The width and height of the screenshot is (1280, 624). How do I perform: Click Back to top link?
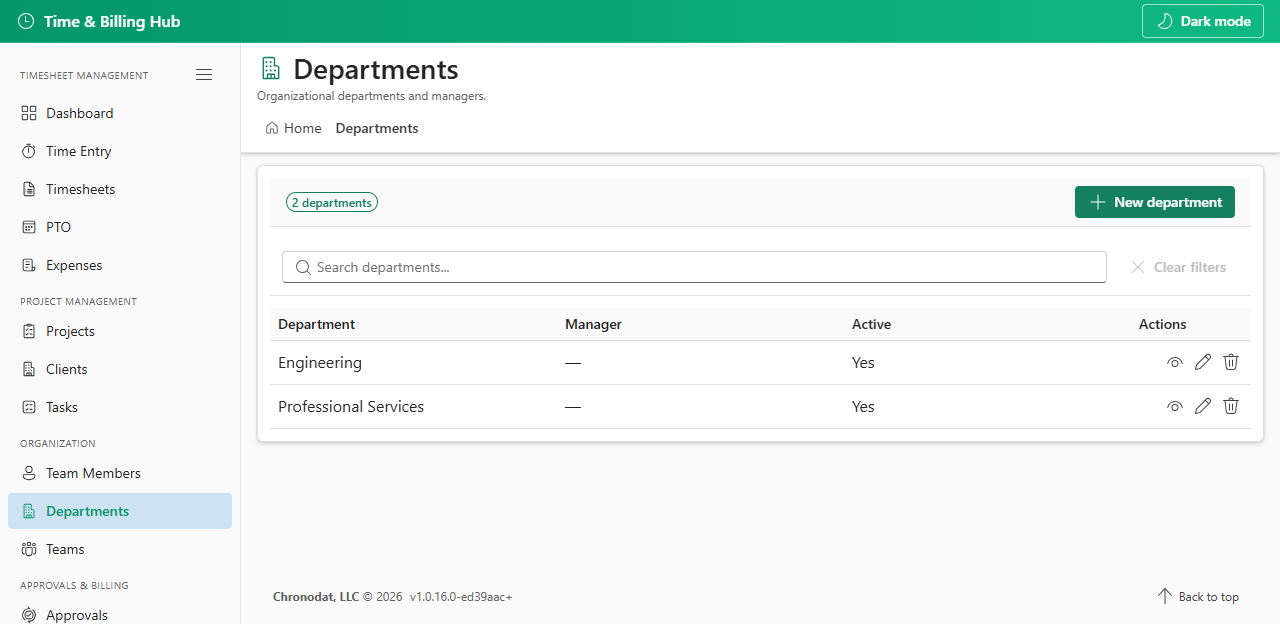click(1198, 597)
